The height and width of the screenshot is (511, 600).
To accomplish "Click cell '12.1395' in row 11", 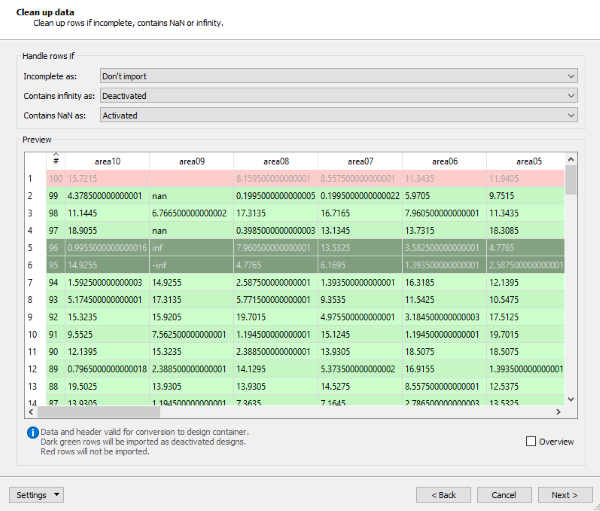I will (x=107, y=351).
